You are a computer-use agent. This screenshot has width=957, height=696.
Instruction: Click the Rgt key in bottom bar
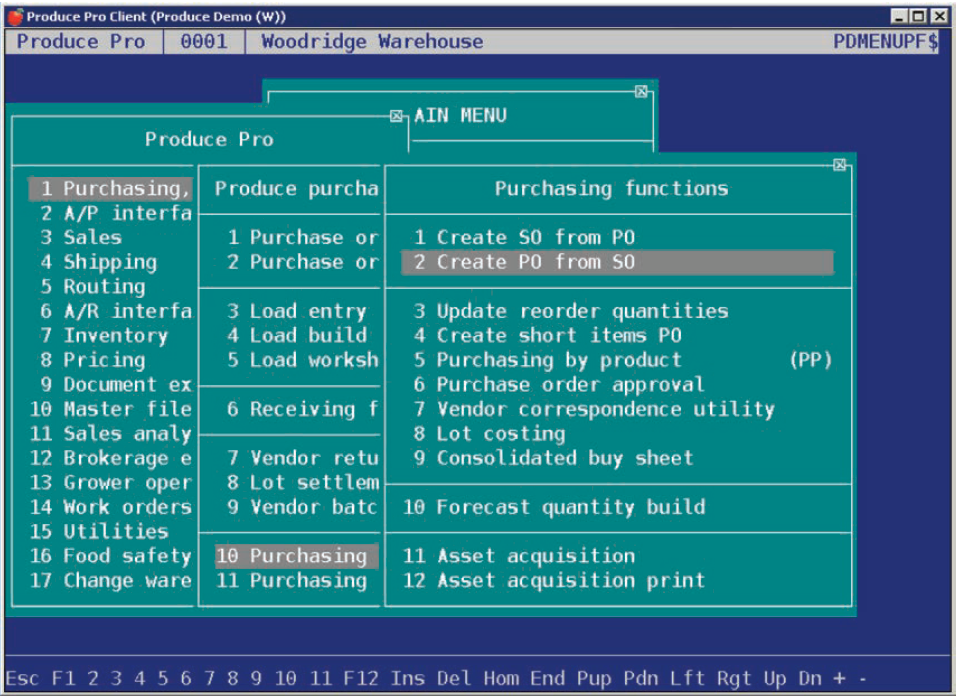point(734,678)
